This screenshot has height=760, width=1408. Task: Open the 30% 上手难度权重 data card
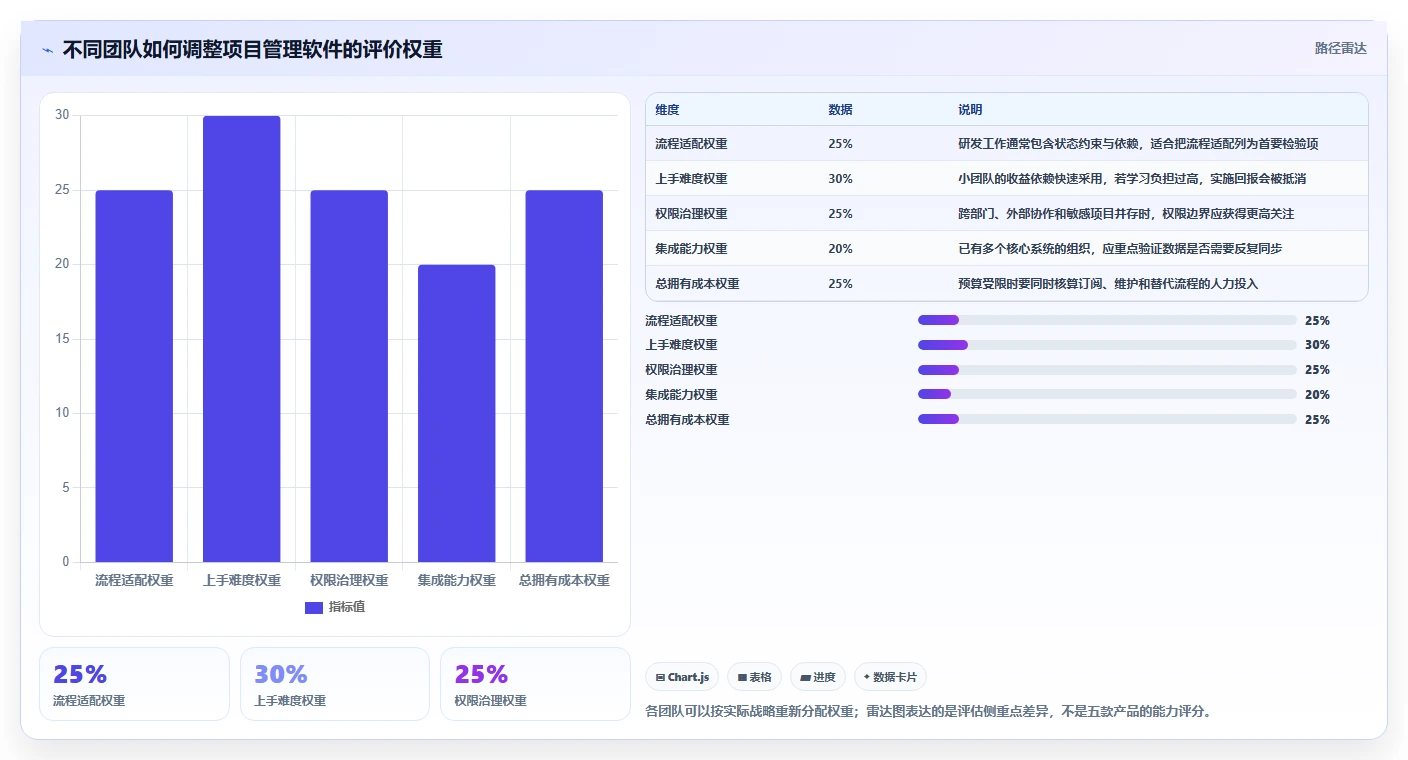click(x=335, y=684)
